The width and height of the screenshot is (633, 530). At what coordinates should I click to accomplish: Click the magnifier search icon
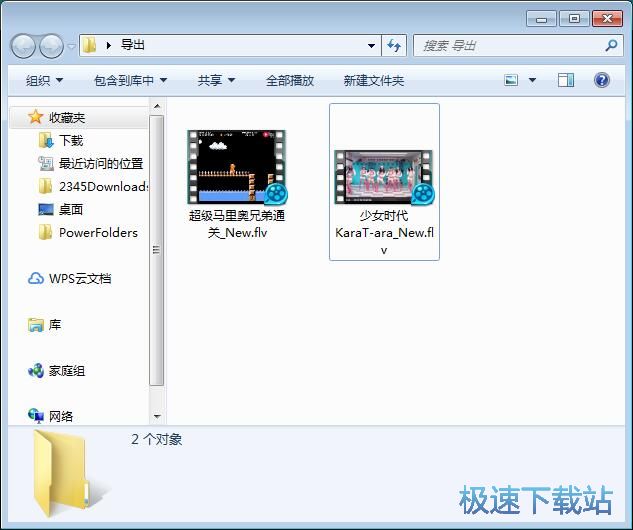(x=612, y=45)
